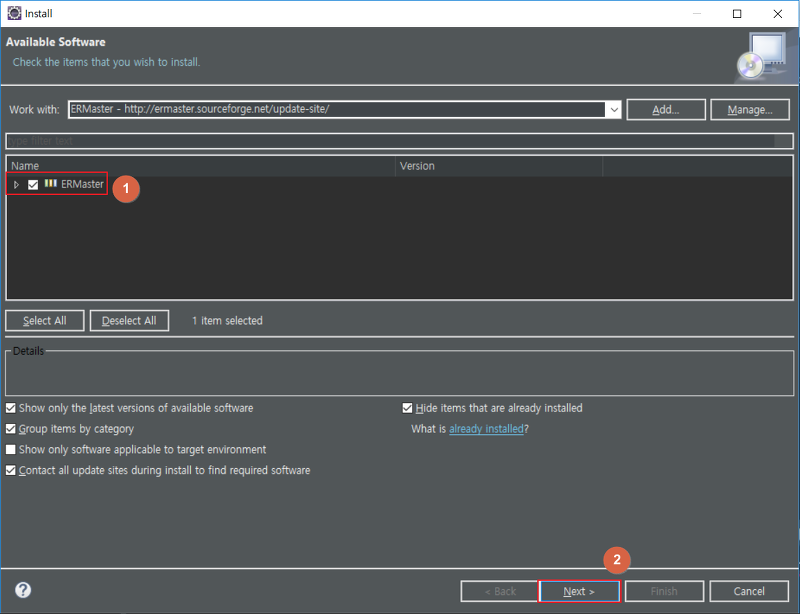Uncheck the ERMaster checkbox
The image size is (800, 614).
click(x=33, y=184)
